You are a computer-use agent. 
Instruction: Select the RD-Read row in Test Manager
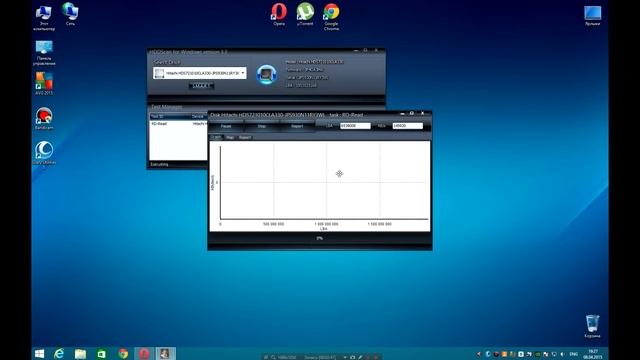[178, 124]
